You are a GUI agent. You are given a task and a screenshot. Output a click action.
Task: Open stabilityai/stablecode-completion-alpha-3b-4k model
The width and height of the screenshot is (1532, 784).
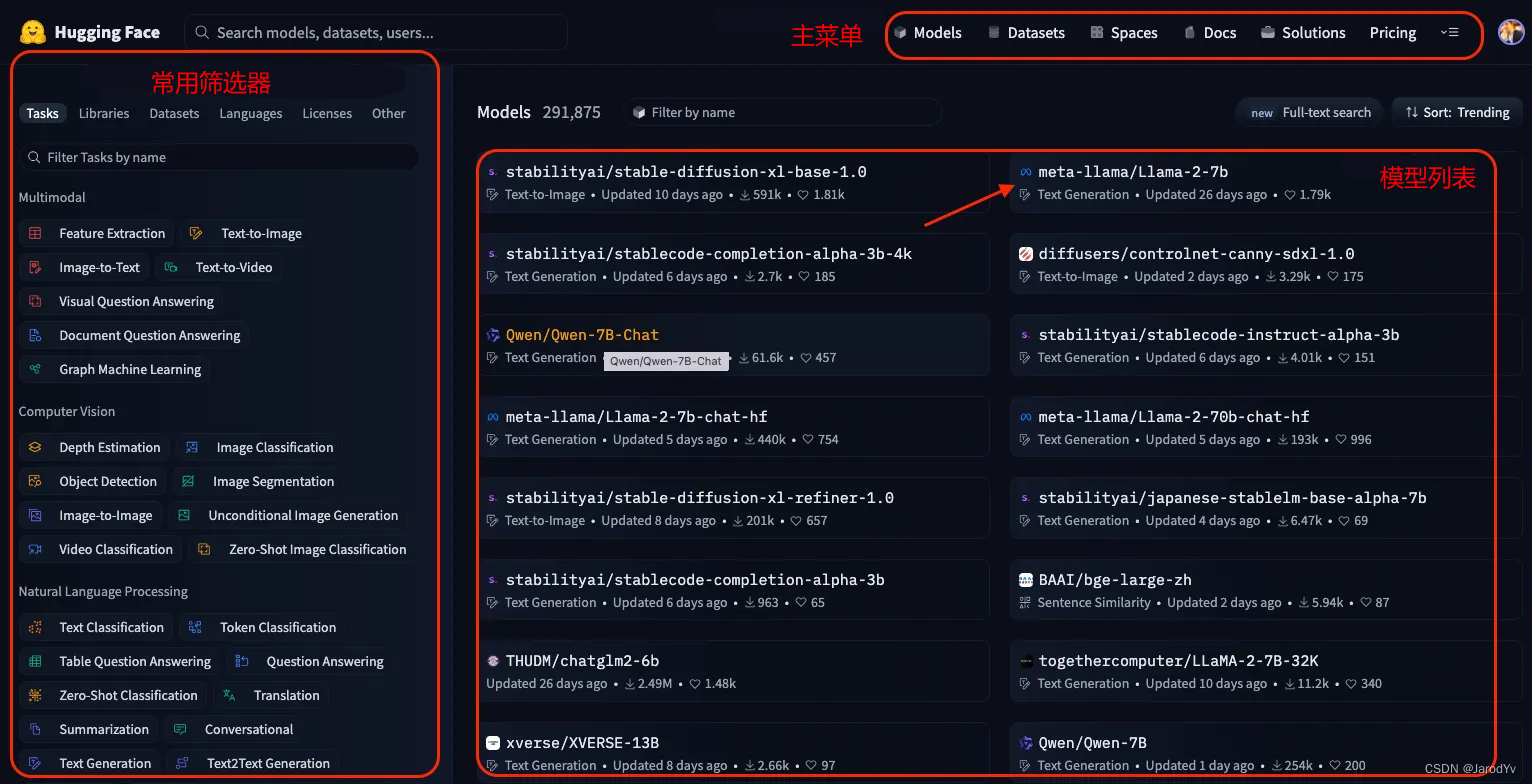pos(734,263)
